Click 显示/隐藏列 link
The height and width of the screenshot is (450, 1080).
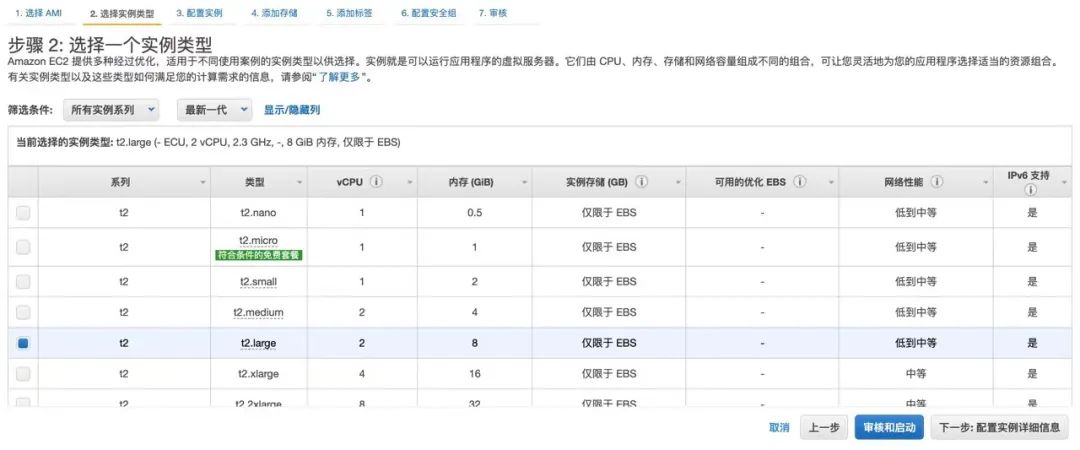click(x=292, y=110)
